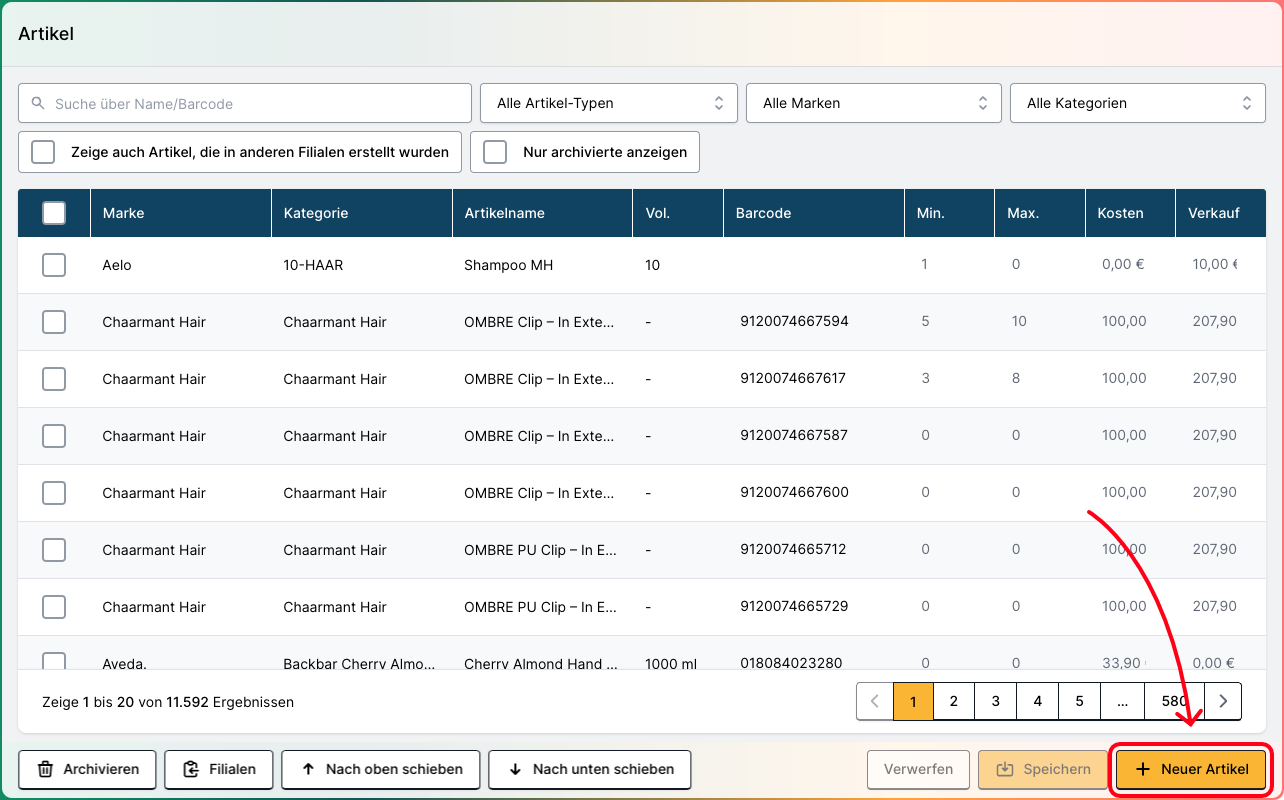Open the Alle Artikel-Typen dropdown
1284x800 pixels.
[609, 103]
